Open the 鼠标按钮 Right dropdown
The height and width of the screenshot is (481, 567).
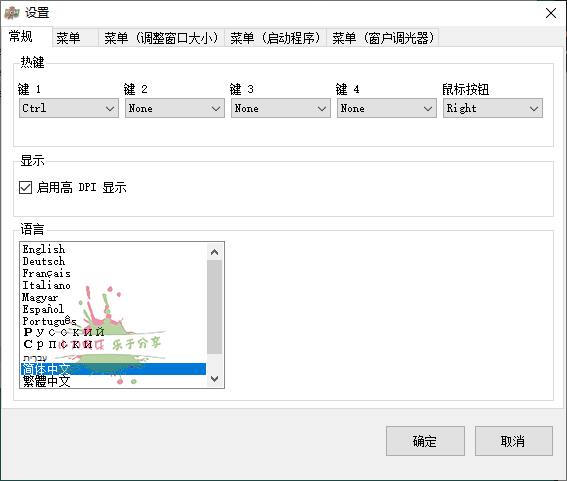(493, 108)
